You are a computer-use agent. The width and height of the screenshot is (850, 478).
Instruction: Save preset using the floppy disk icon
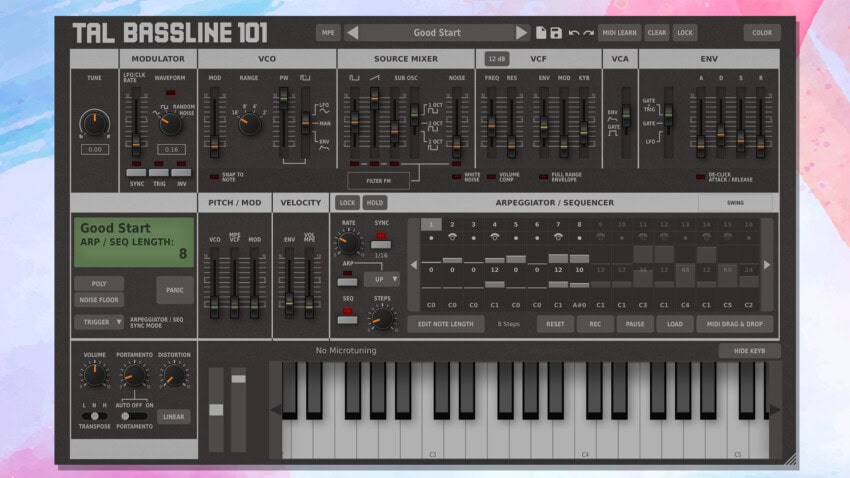556,33
